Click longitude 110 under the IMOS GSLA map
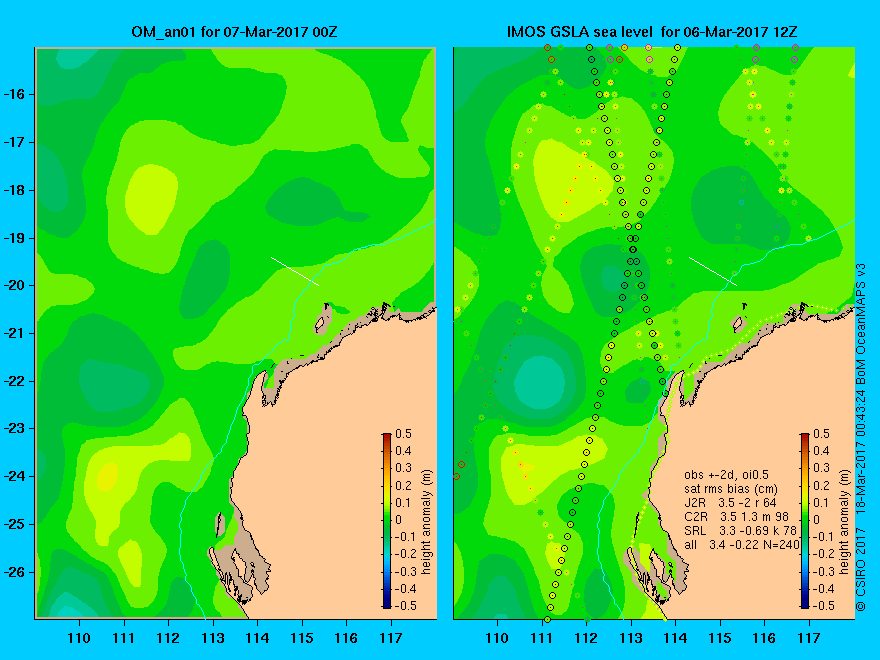This screenshot has width=880, height=660. click(497, 638)
